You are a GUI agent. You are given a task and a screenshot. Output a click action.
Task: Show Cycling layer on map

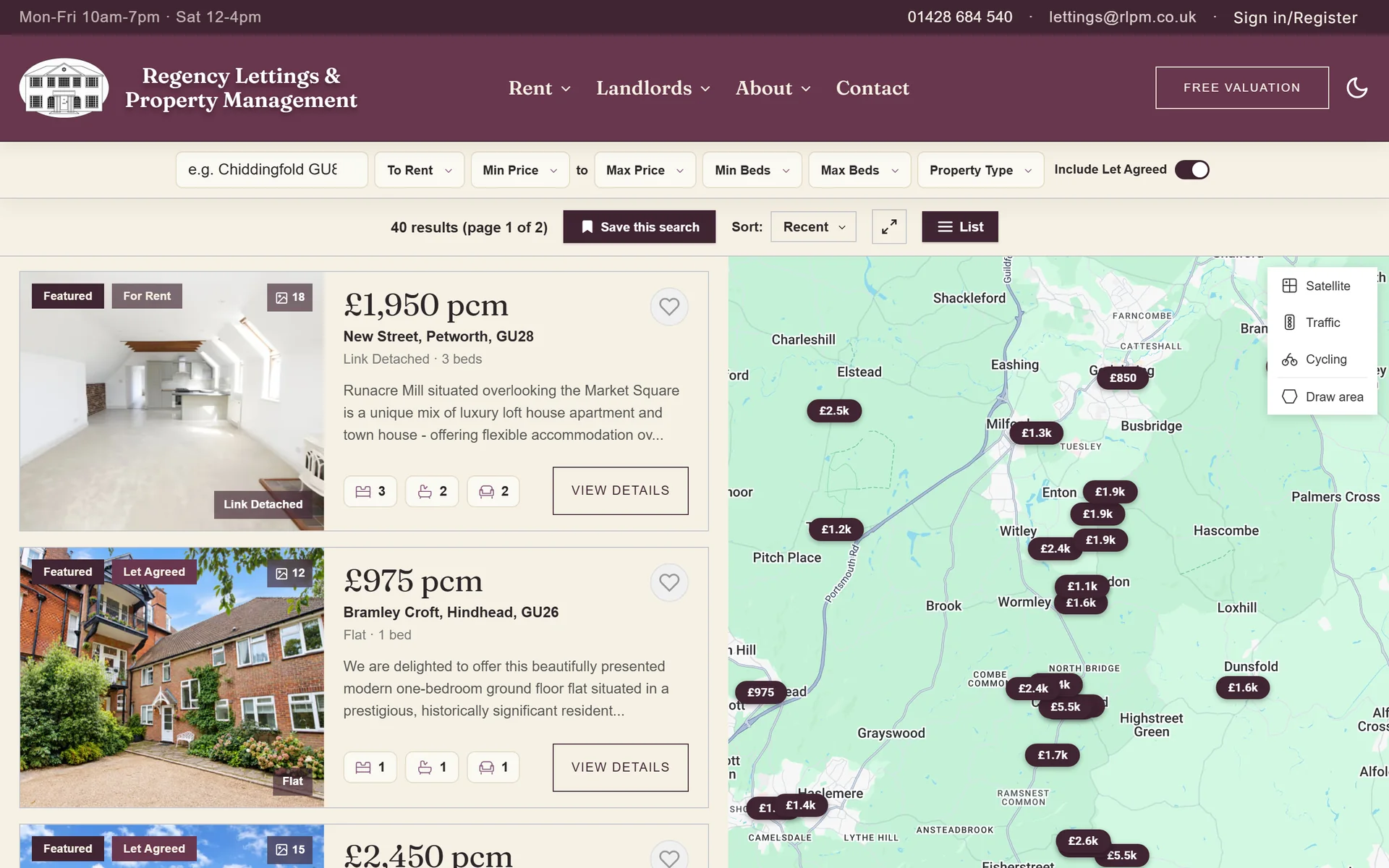click(x=1322, y=359)
